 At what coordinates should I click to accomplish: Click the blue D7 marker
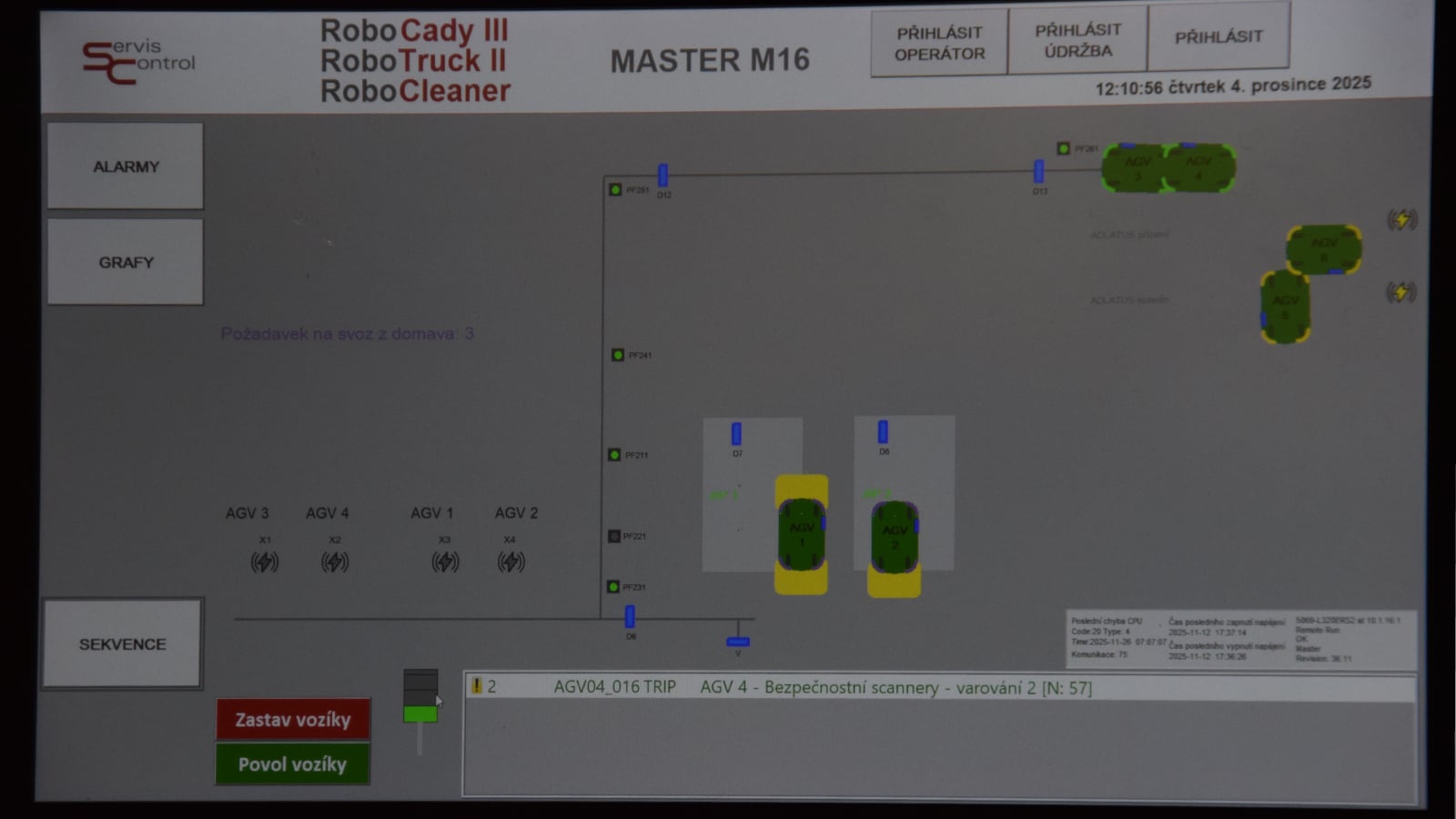pyautogui.click(x=736, y=433)
